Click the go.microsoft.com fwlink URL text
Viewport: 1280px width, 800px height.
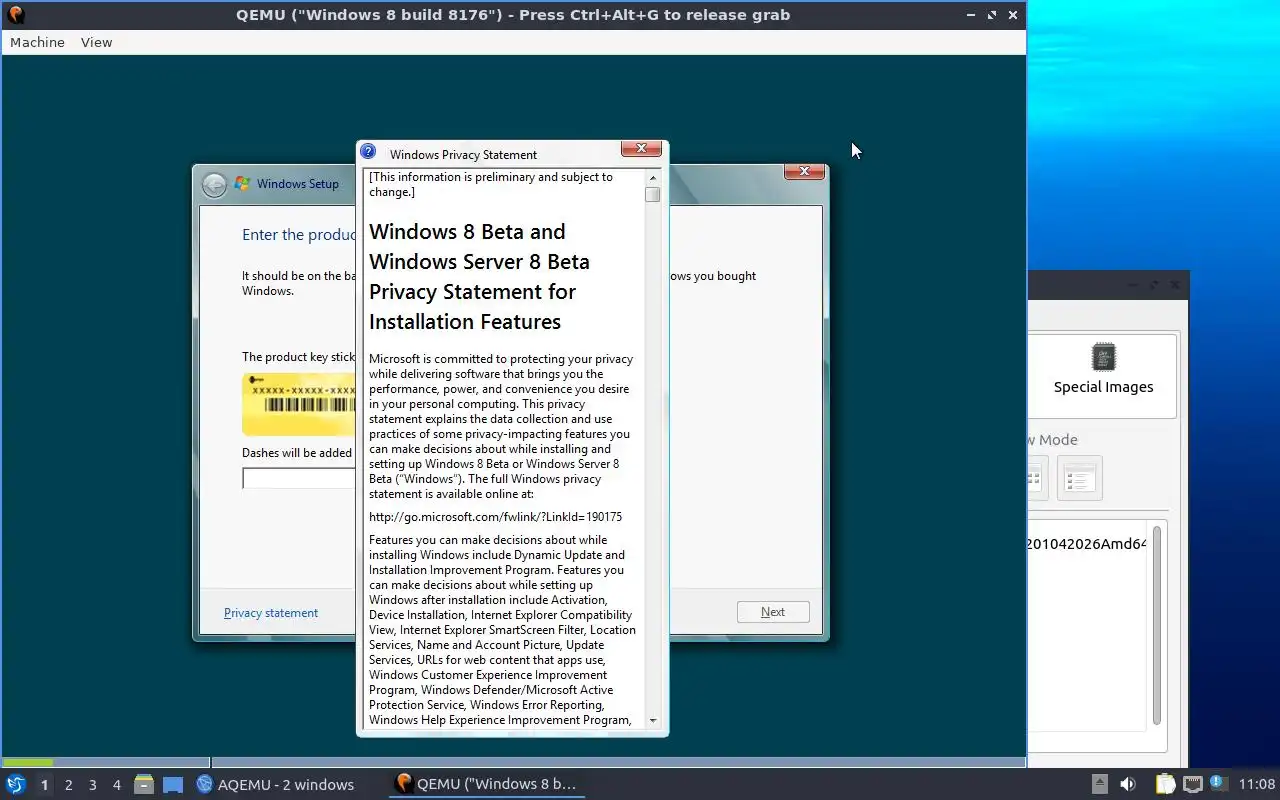tap(495, 517)
